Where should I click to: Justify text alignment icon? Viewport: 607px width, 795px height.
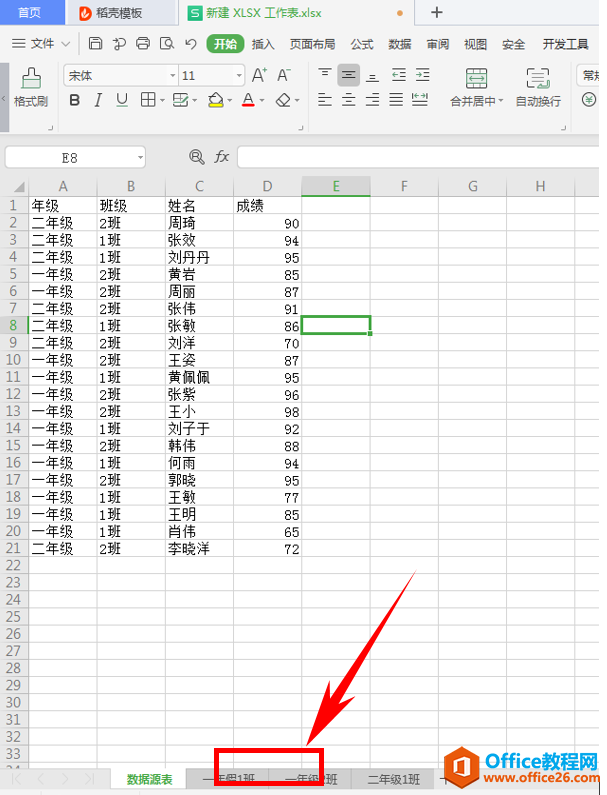(x=396, y=100)
